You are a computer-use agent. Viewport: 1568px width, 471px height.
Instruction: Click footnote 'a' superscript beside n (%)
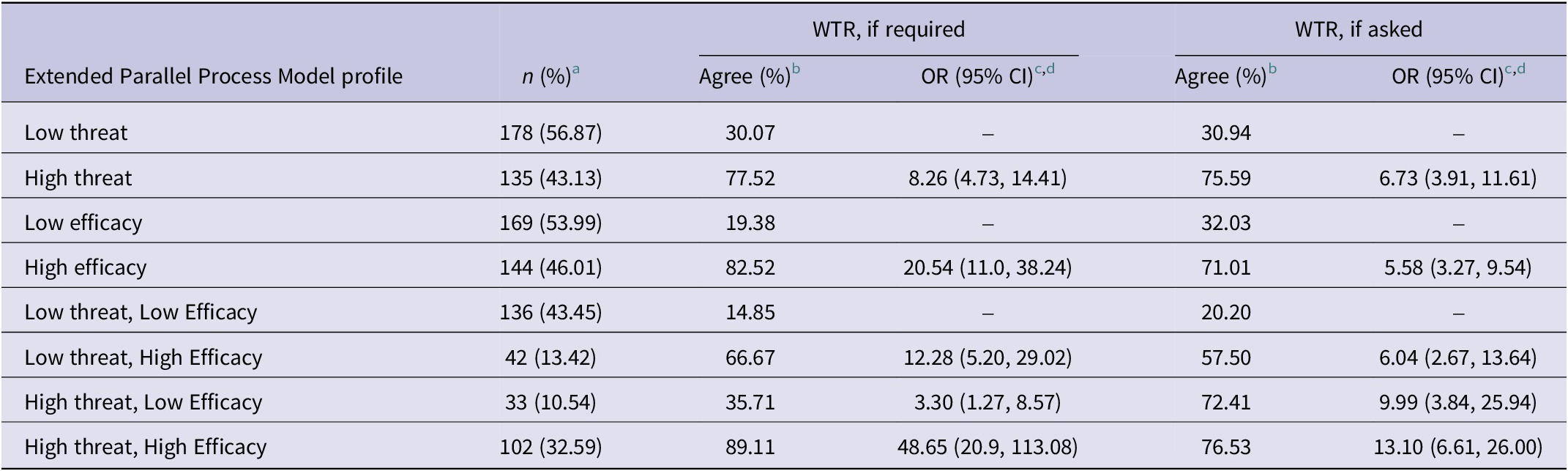pyautogui.click(x=576, y=70)
